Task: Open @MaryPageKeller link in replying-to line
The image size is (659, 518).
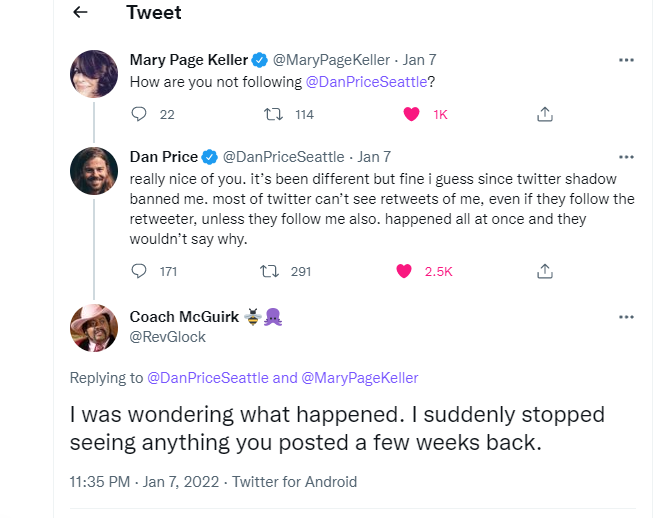Action: click(x=360, y=378)
